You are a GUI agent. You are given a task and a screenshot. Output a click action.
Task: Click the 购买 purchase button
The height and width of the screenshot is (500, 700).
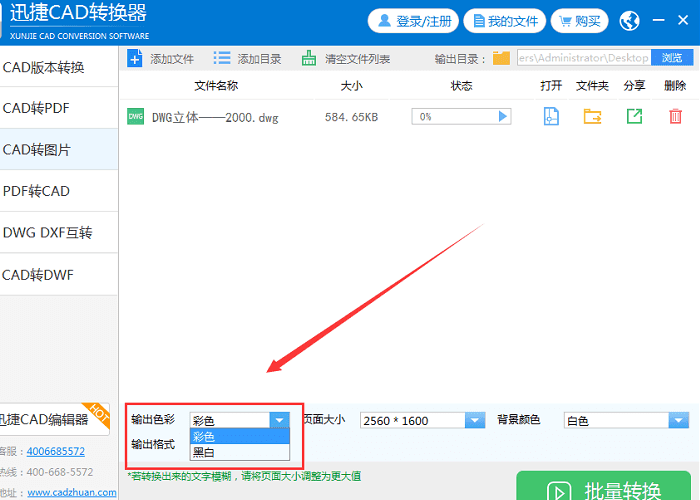tap(579, 21)
